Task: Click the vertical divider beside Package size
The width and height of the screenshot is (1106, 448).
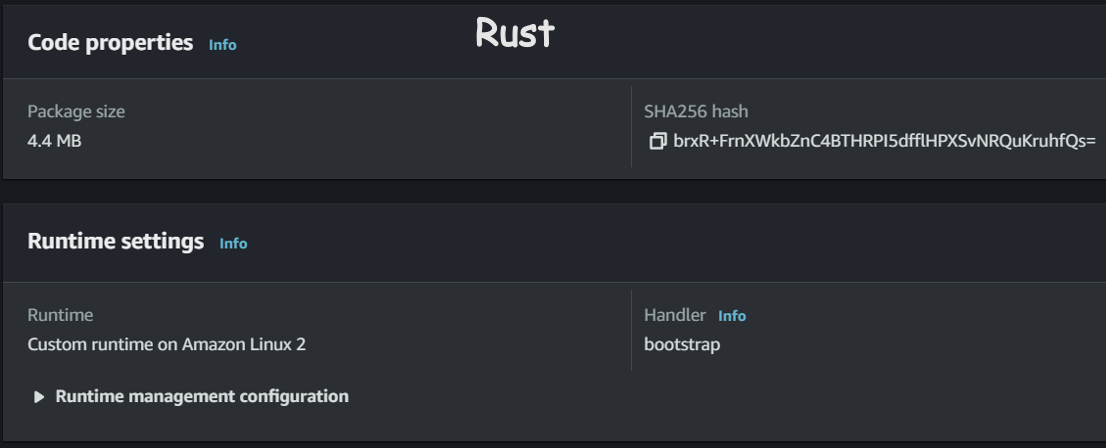Action: pyautogui.click(x=631, y=126)
